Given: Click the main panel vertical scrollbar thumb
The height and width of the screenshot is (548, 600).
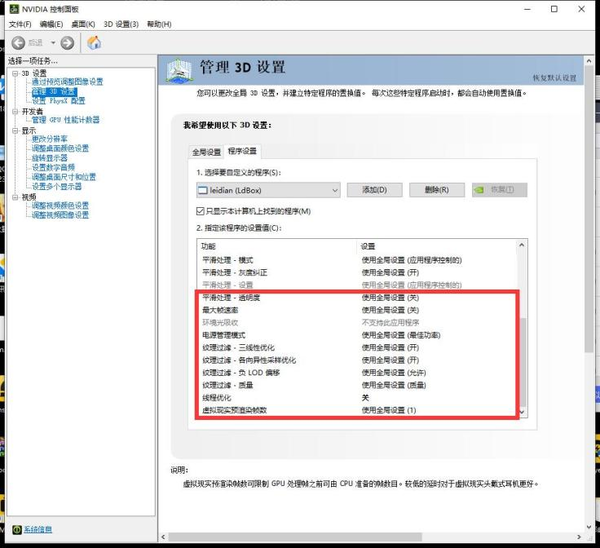Looking at the screenshot, I should (589, 209).
